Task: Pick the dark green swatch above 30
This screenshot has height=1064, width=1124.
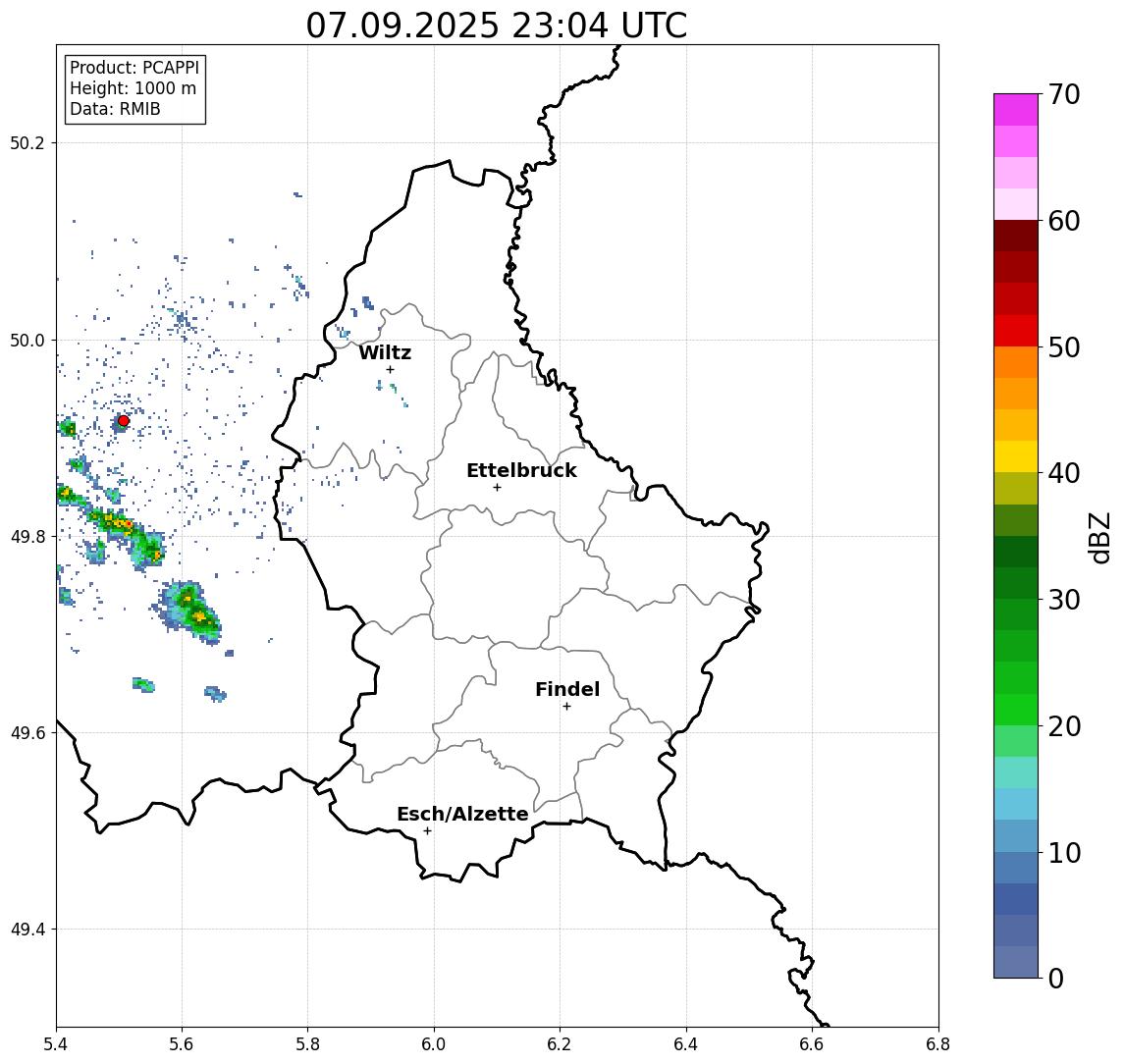Action: [x=1016, y=583]
